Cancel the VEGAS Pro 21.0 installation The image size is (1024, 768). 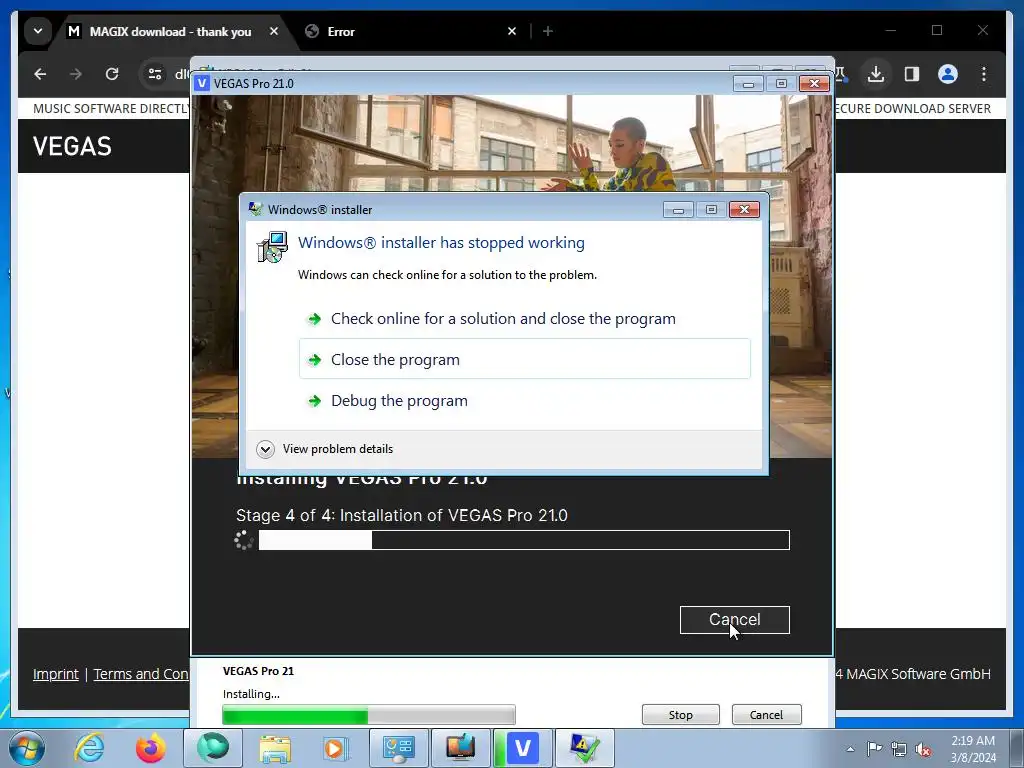coord(734,619)
